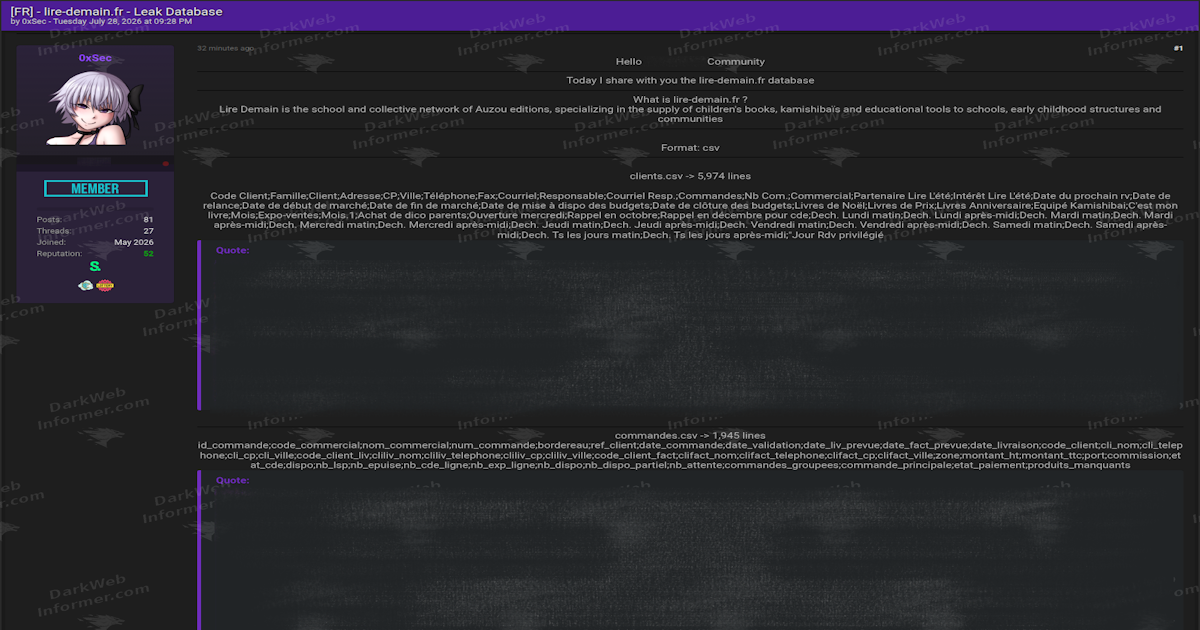Select the 'commandes.csv -> 1,945 lines' text
1200x630 pixels.
tap(690, 436)
